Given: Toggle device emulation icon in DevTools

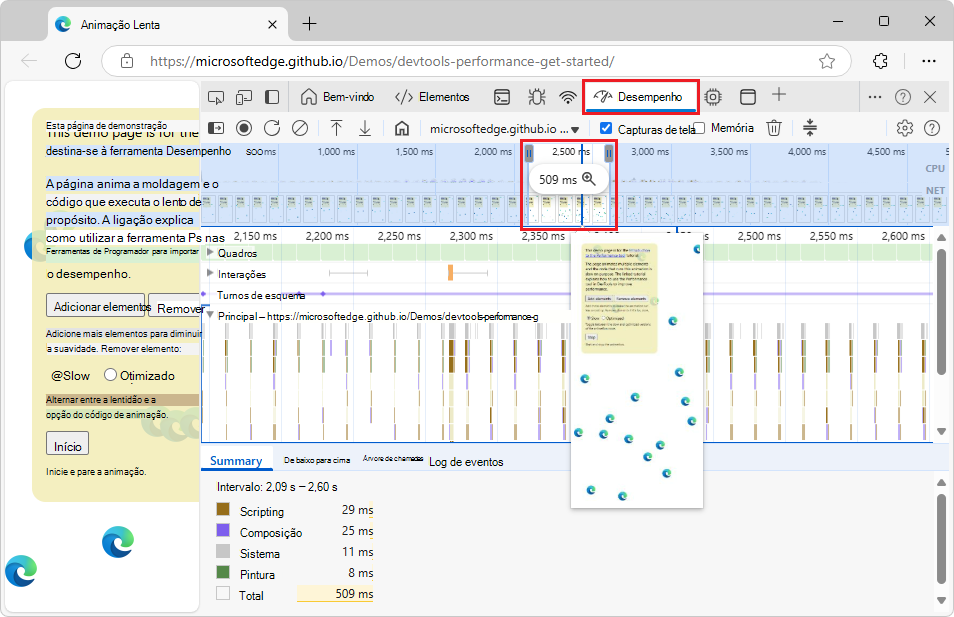Looking at the screenshot, I should [x=244, y=97].
